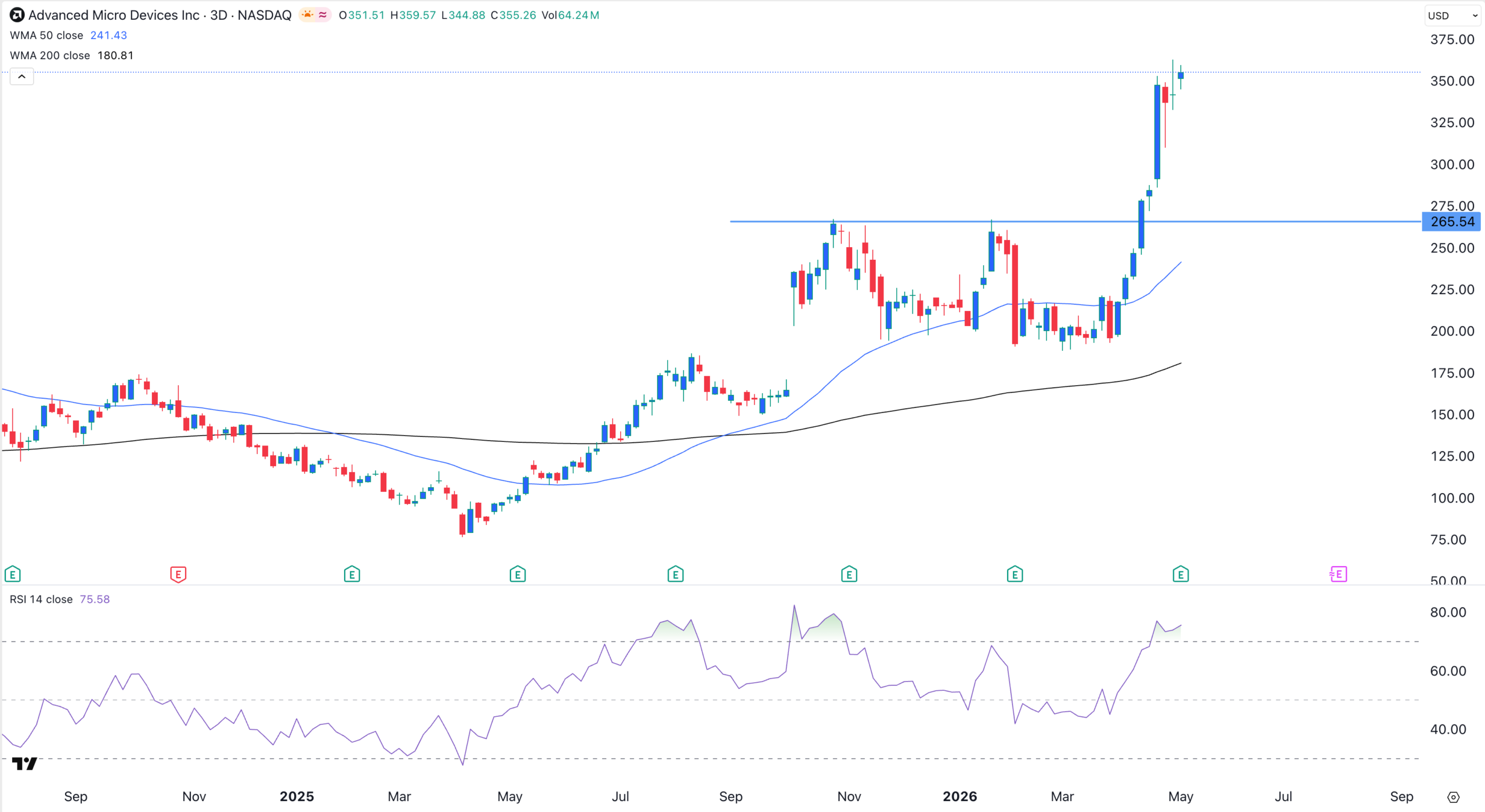Click the RSI value 75.58
Screen dimensions: 1485x812
coord(95,599)
